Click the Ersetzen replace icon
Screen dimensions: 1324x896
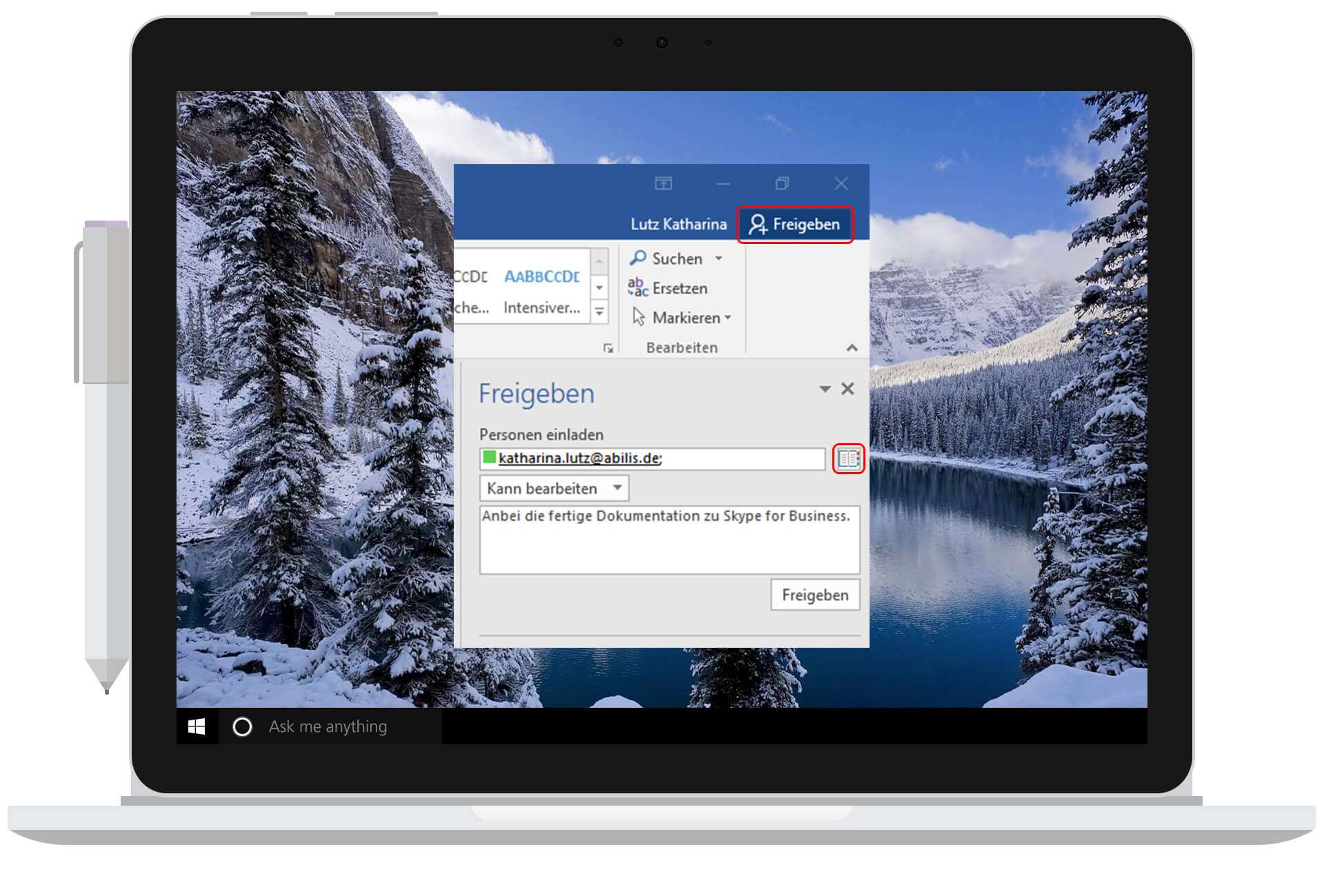(x=638, y=287)
